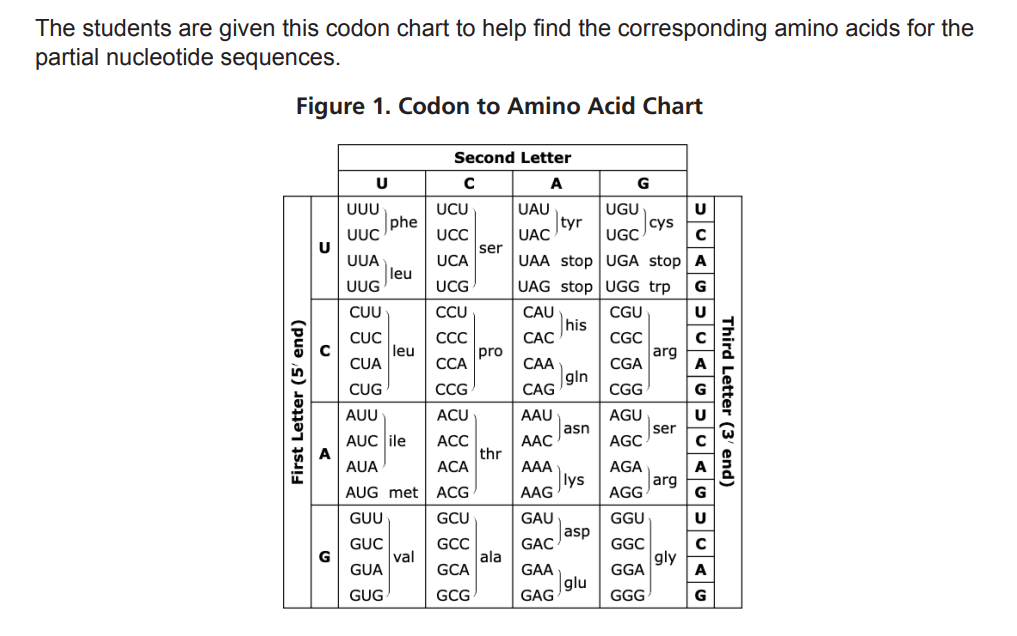Select the his amino acid label
Image resolution: width=1017 pixels, height=636 pixels.
575,325
